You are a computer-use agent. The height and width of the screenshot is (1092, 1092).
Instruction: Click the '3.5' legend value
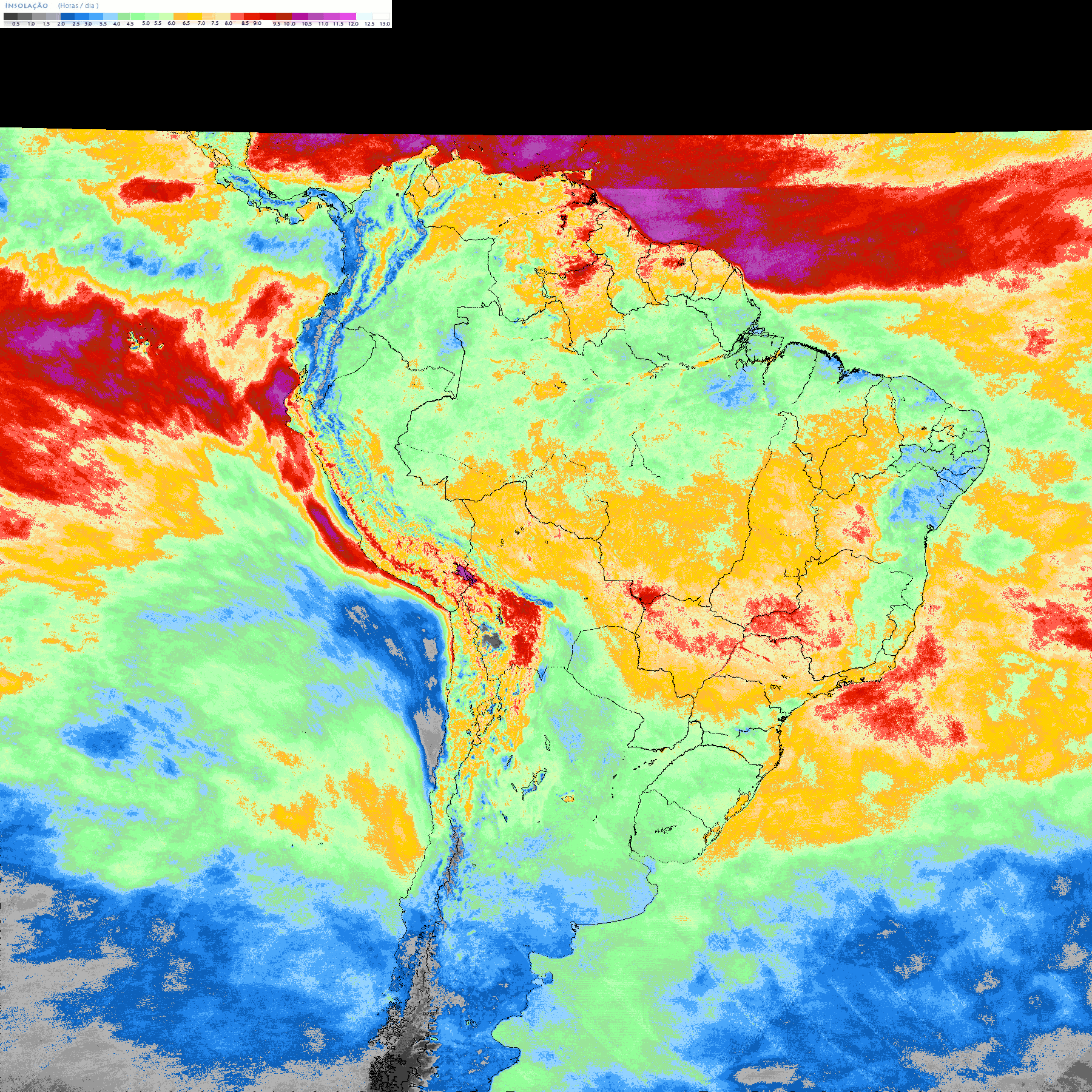[103, 24]
